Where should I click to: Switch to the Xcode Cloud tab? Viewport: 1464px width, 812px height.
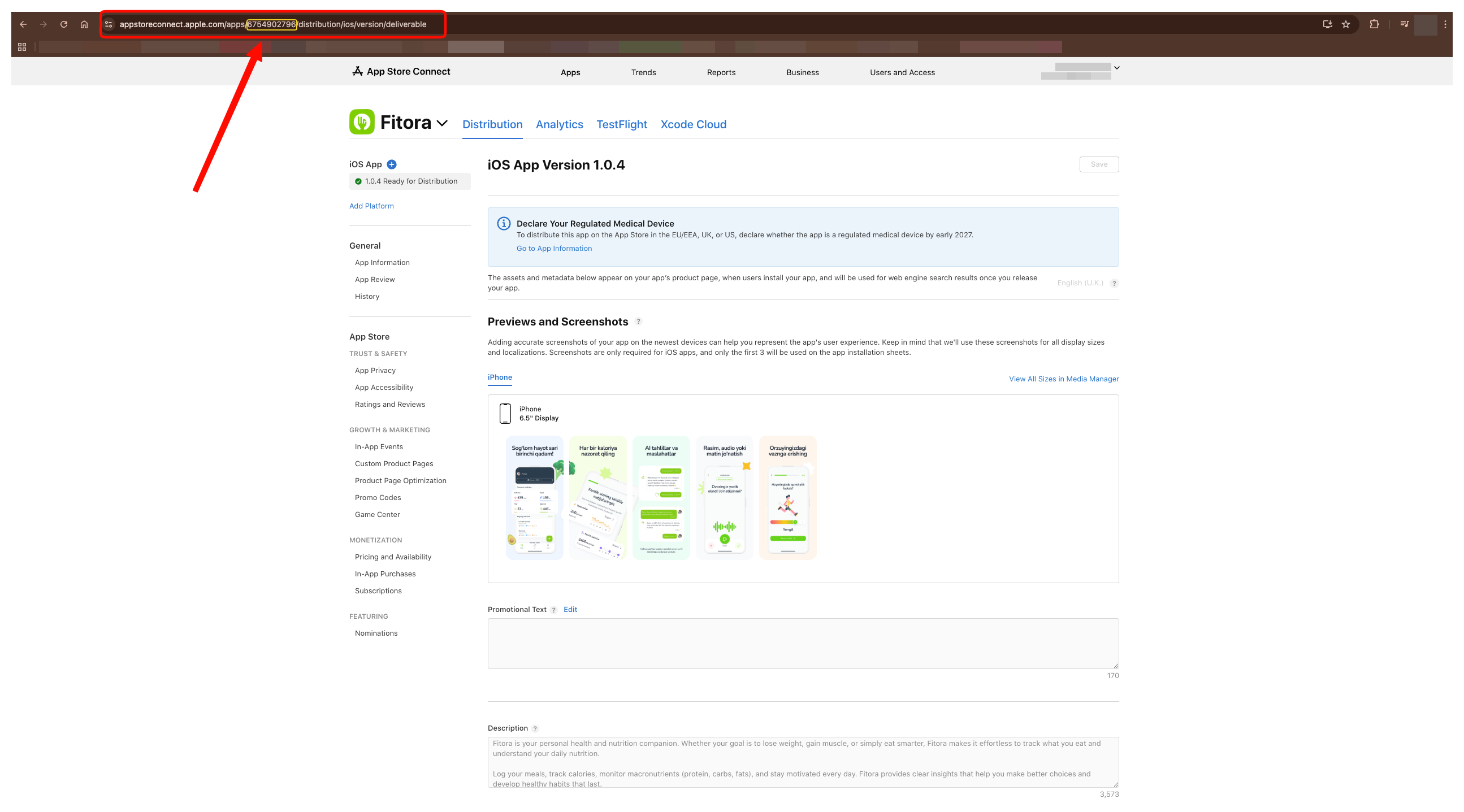pyautogui.click(x=694, y=124)
